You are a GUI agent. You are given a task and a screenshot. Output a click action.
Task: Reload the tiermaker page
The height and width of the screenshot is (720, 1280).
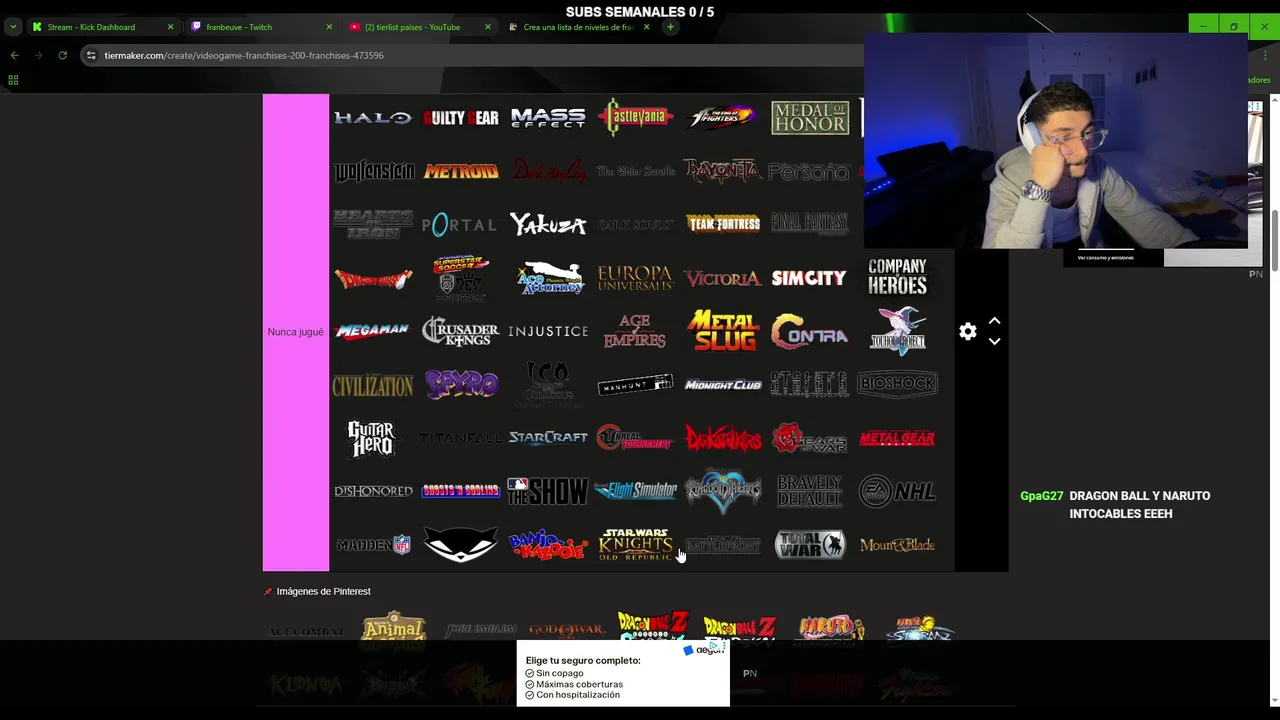tap(62, 55)
